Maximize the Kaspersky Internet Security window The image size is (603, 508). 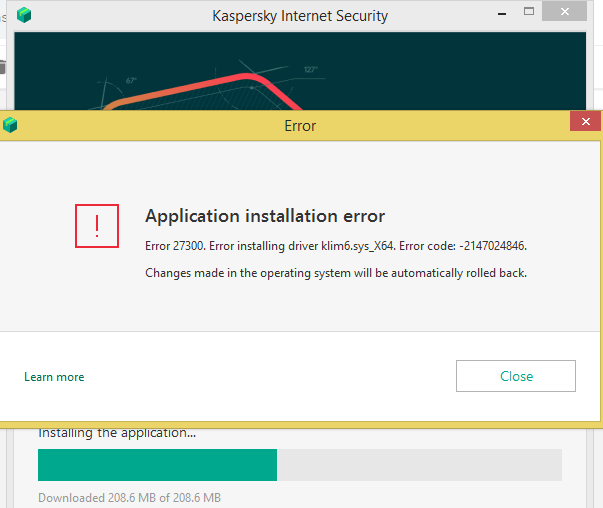click(529, 12)
